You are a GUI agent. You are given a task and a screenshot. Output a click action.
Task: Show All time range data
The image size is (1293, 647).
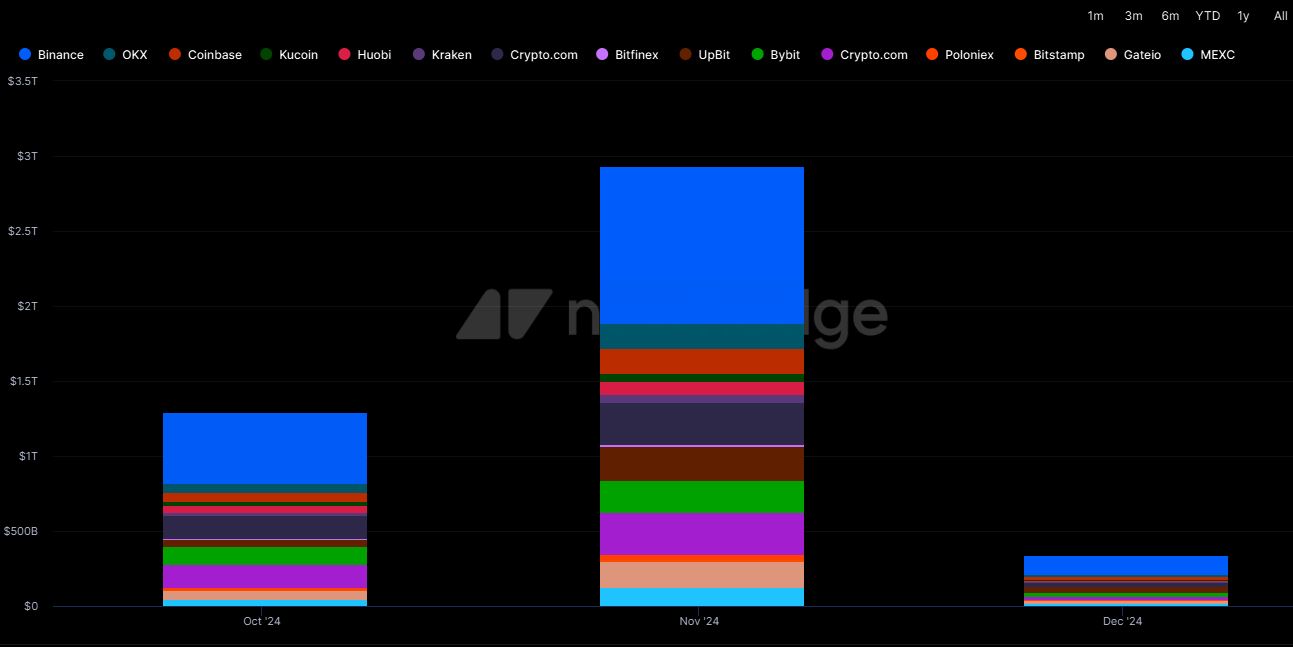(x=1280, y=16)
